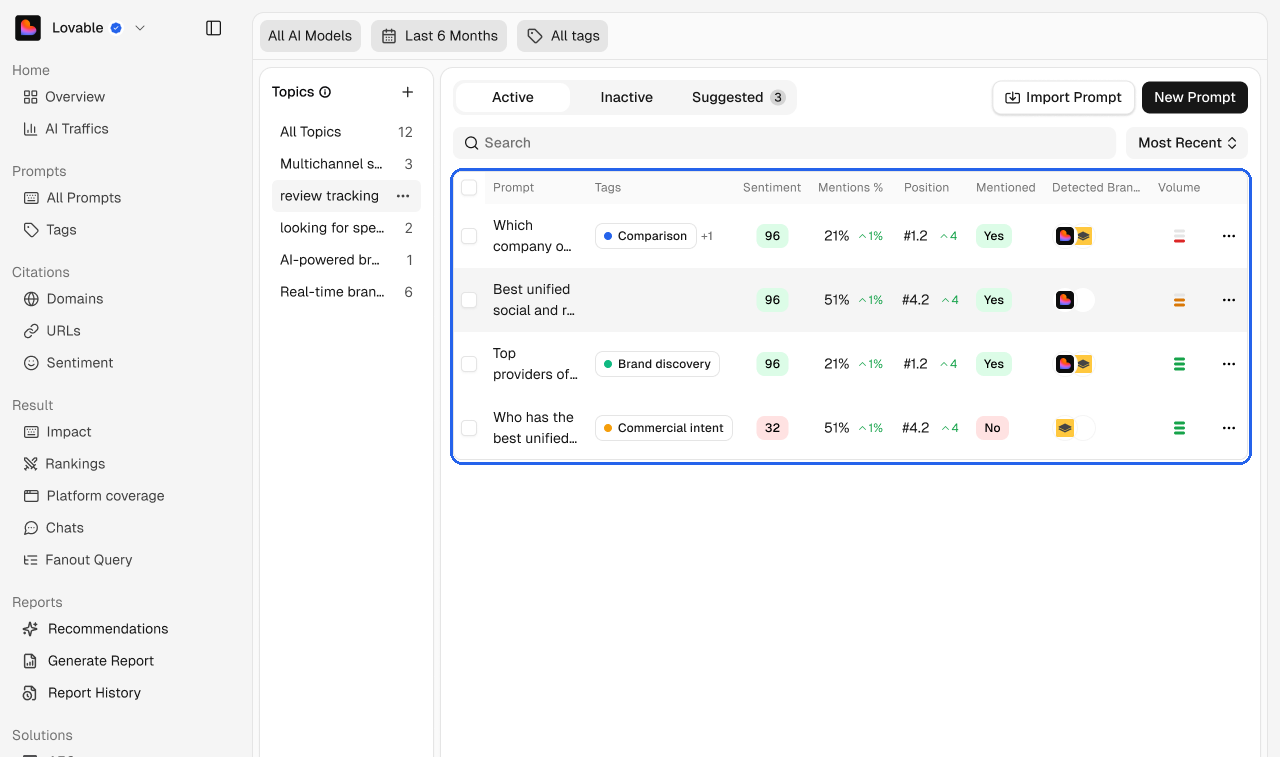Image resolution: width=1280 pixels, height=757 pixels.
Task: Open row options for the Comparison prompt
Action: [1229, 236]
